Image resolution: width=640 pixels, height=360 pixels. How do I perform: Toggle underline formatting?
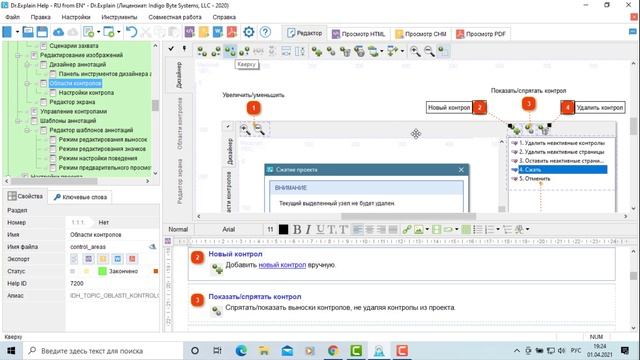[x=320, y=229]
